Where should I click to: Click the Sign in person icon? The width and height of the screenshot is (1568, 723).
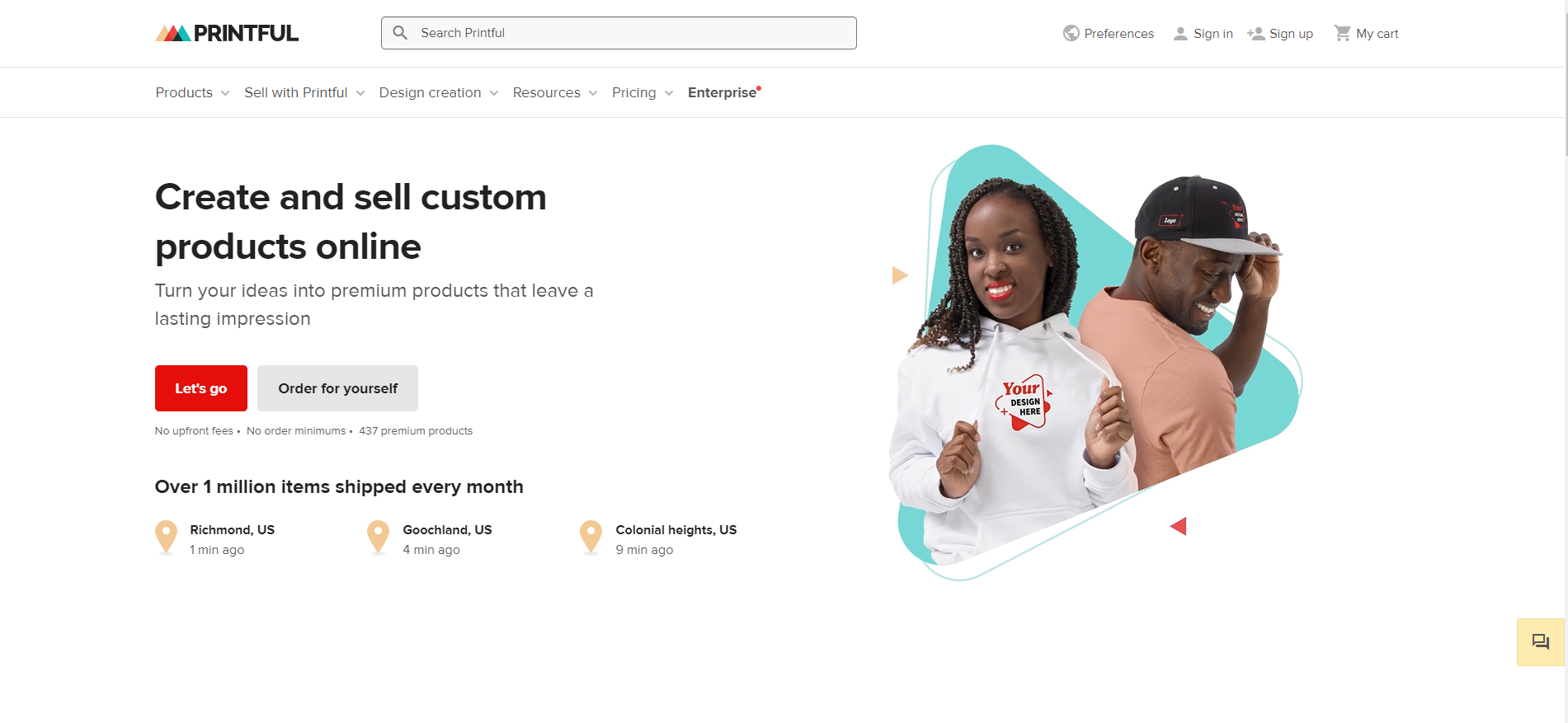(1180, 34)
